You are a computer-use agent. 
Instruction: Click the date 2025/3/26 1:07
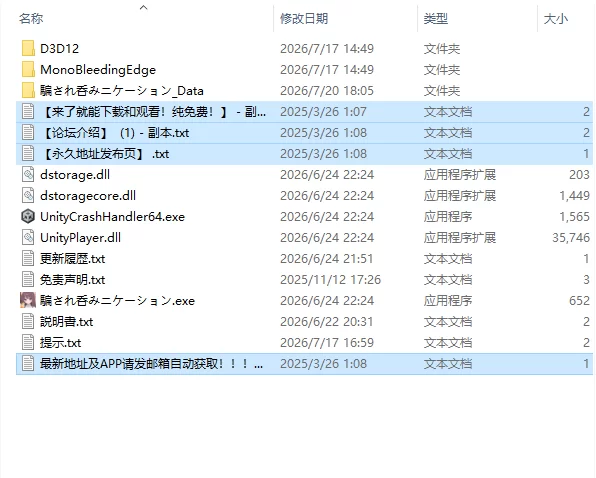(323, 112)
